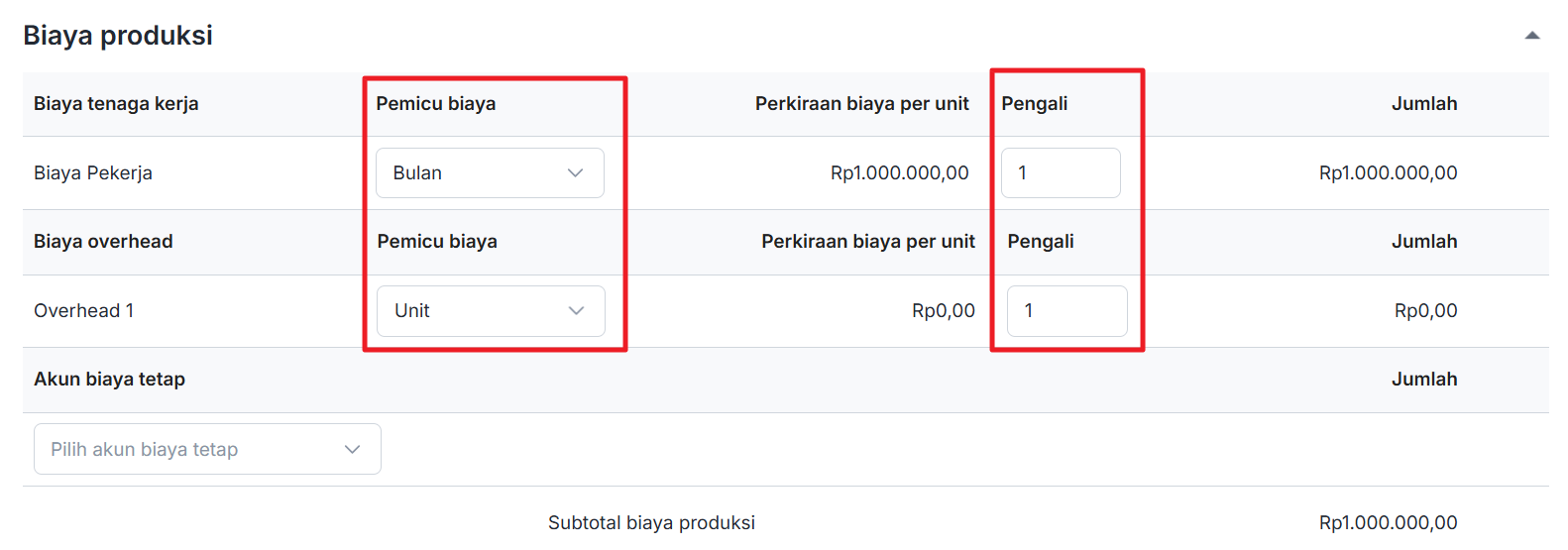Select the Biaya tenaga kerja column header
Viewport: 1568px width, 550px height.
(x=116, y=104)
